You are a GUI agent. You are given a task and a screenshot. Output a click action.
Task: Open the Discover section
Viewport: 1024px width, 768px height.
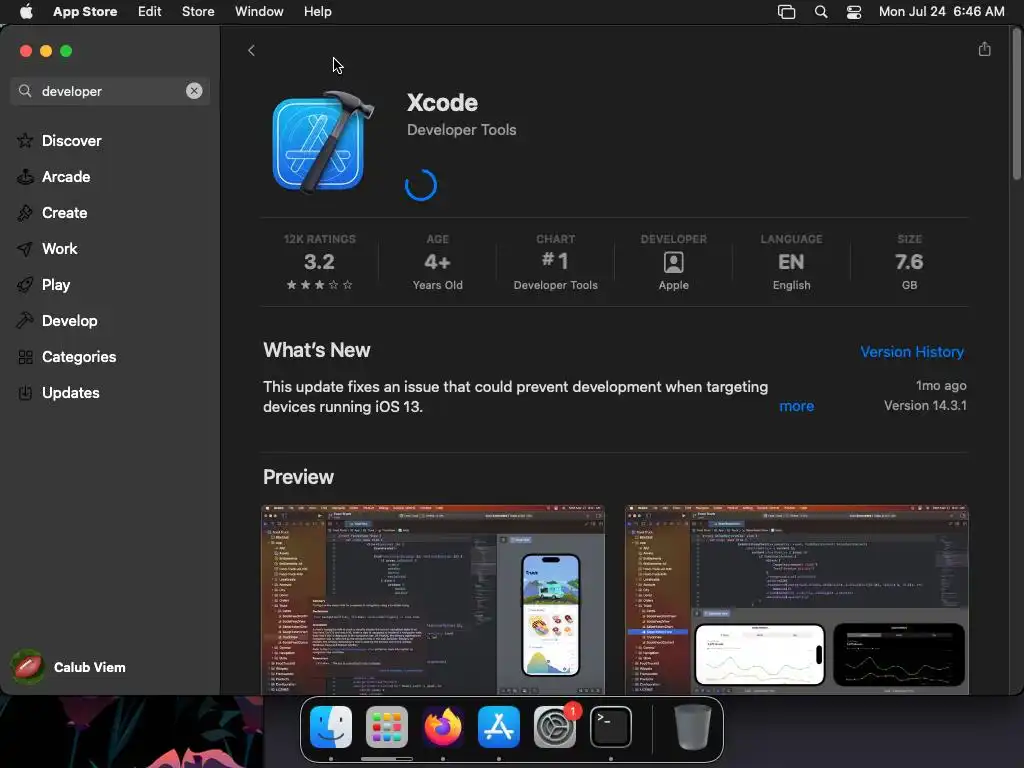pyautogui.click(x=71, y=141)
